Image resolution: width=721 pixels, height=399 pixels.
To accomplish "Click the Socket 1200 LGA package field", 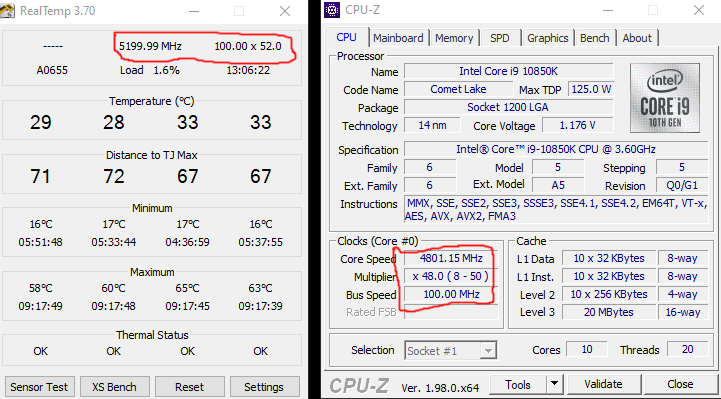I will [x=509, y=107].
